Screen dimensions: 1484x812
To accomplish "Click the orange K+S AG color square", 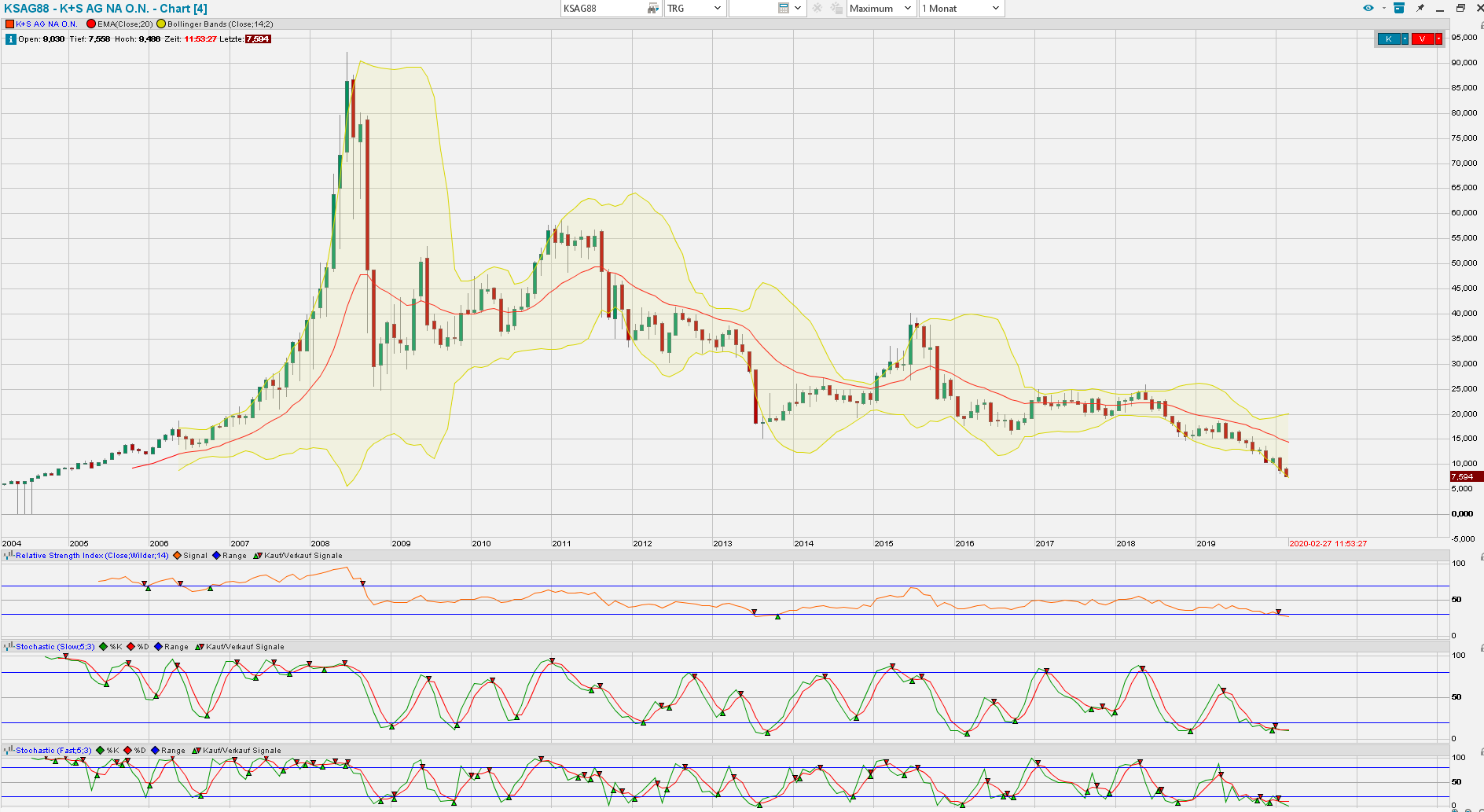I will (x=9, y=24).
